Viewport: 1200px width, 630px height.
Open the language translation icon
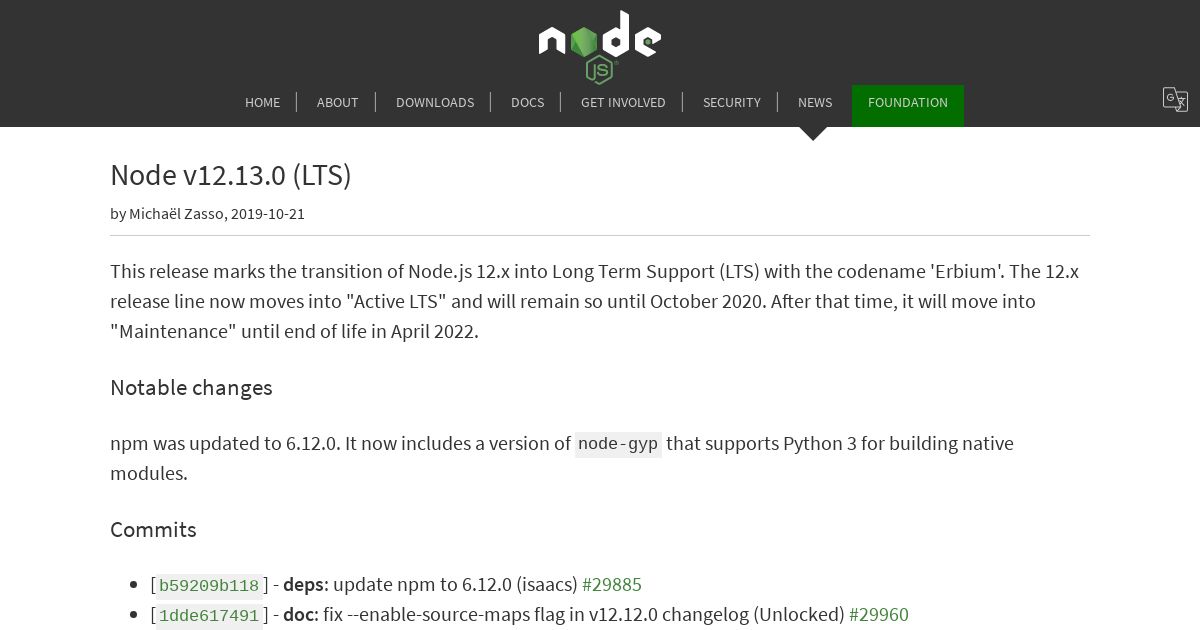(x=1175, y=100)
